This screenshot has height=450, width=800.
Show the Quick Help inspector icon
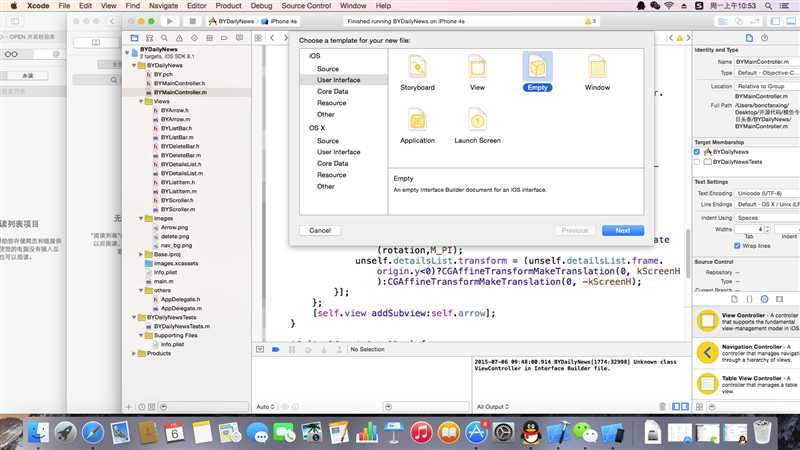pos(764,38)
